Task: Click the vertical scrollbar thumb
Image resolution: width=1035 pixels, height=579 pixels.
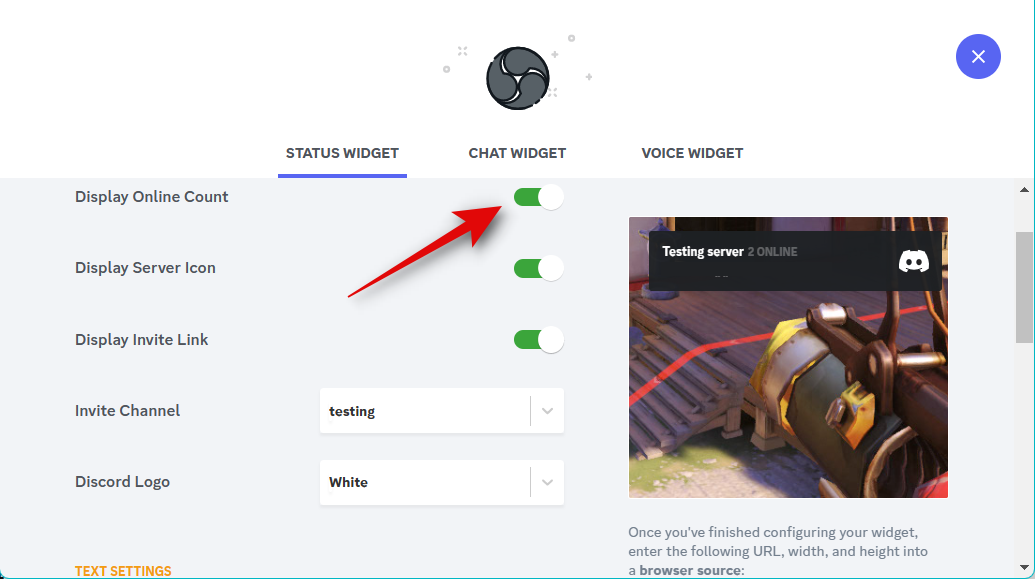Action: click(x=1024, y=287)
